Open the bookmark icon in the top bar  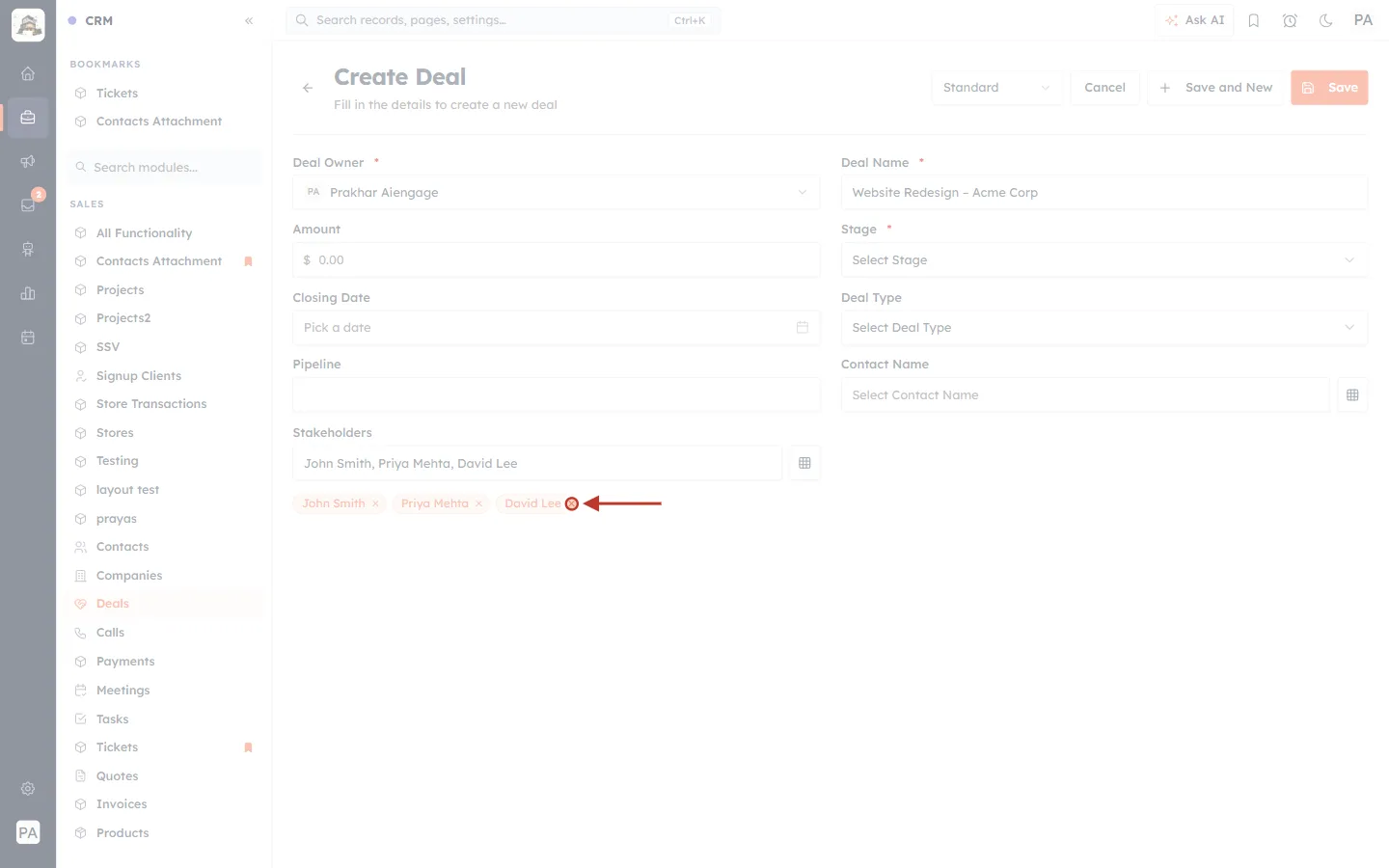click(1254, 20)
